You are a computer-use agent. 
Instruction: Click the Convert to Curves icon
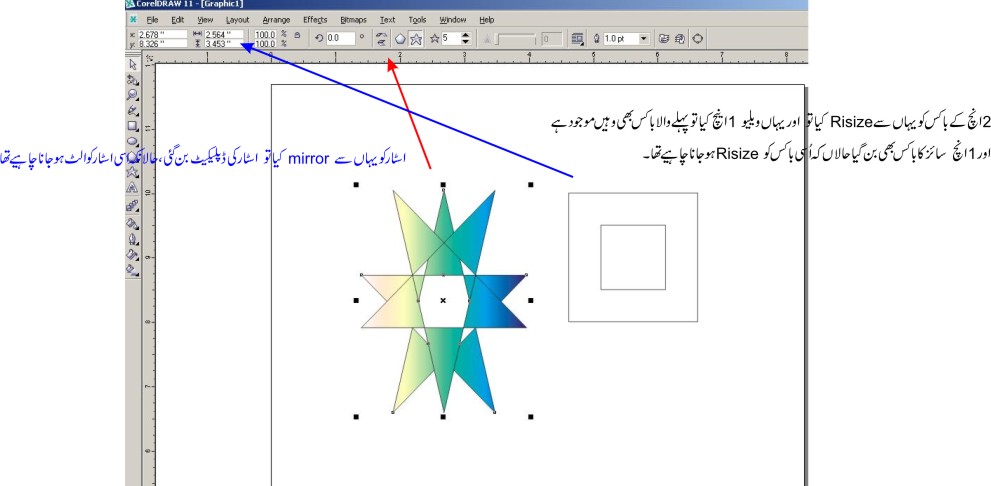coord(697,39)
